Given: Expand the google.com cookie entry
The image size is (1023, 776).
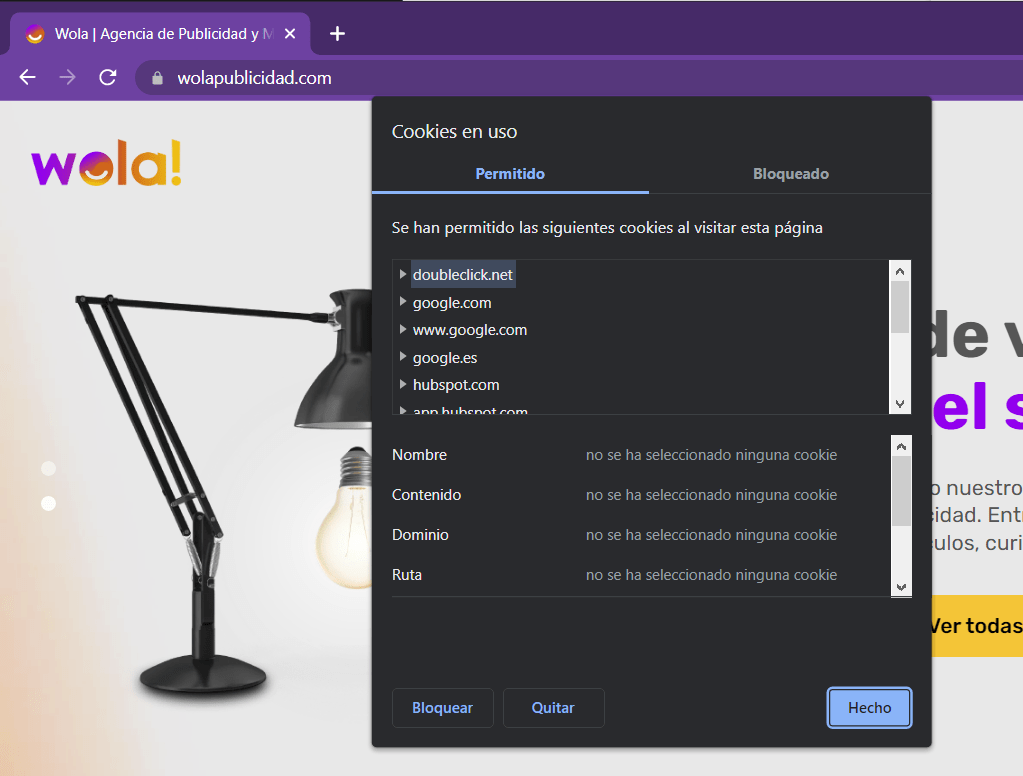Looking at the screenshot, I should (403, 302).
